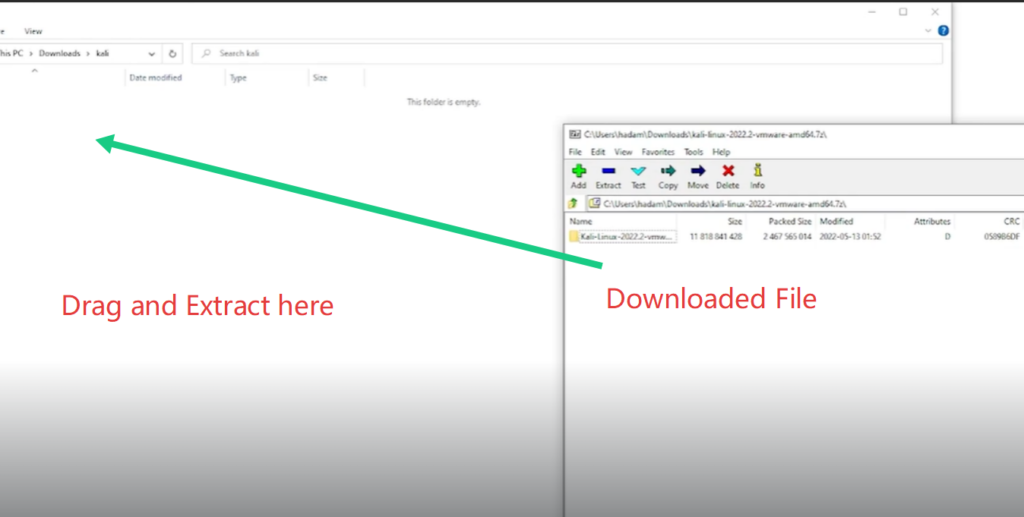Viewport: 1024px width, 517px height.
Task: Refresh the kali folder in Explorer
Action: 172,54
